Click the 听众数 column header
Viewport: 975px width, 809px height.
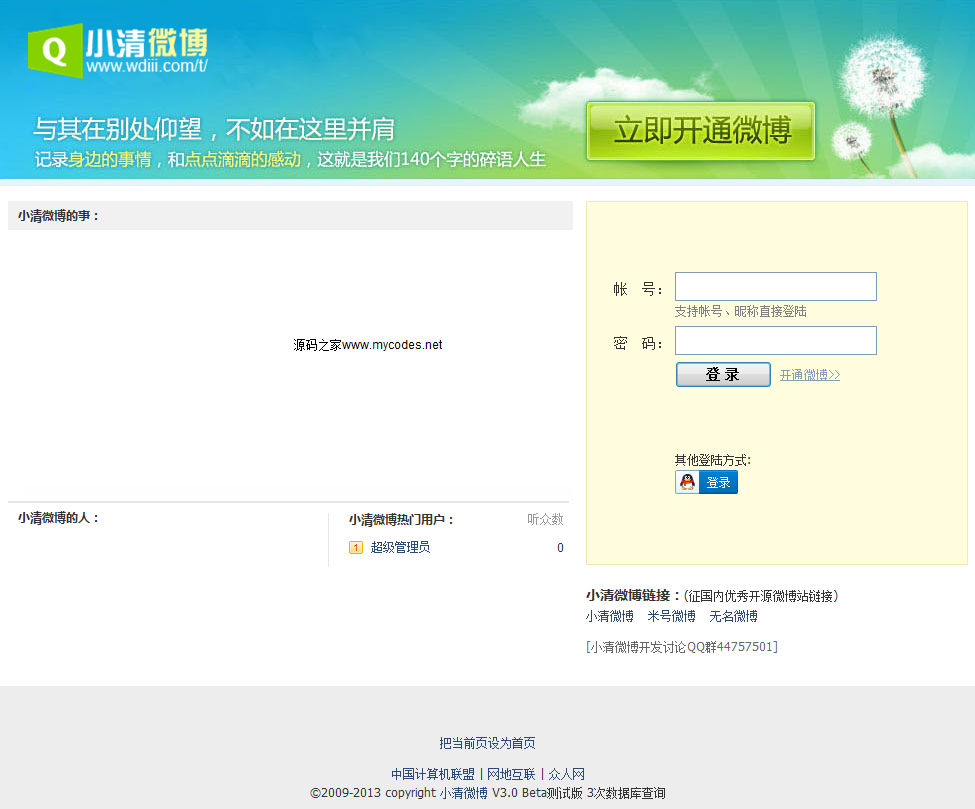pyautogui.click(x=545, y=520)
